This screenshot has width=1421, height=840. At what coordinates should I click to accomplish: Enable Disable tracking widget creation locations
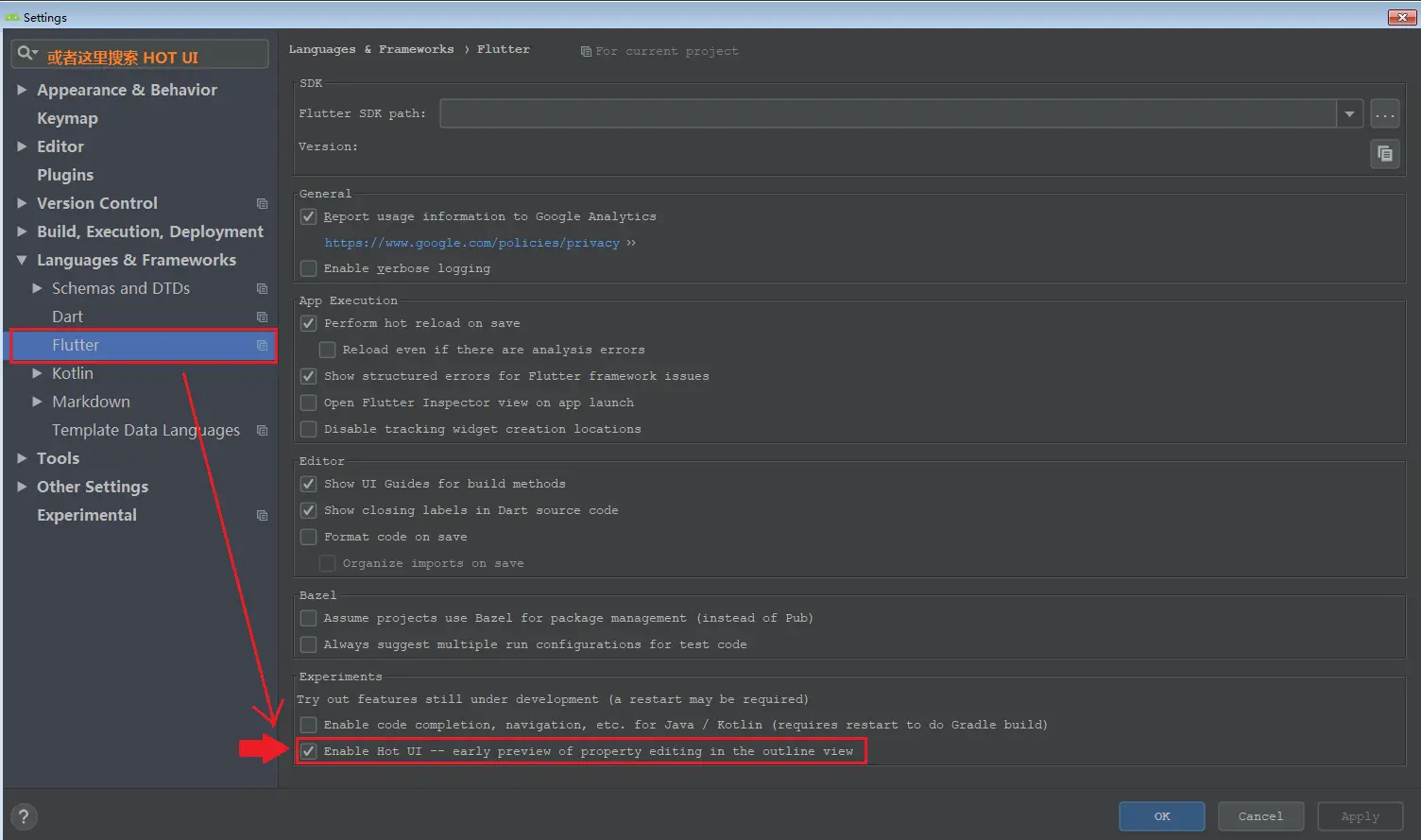(308, 429)
